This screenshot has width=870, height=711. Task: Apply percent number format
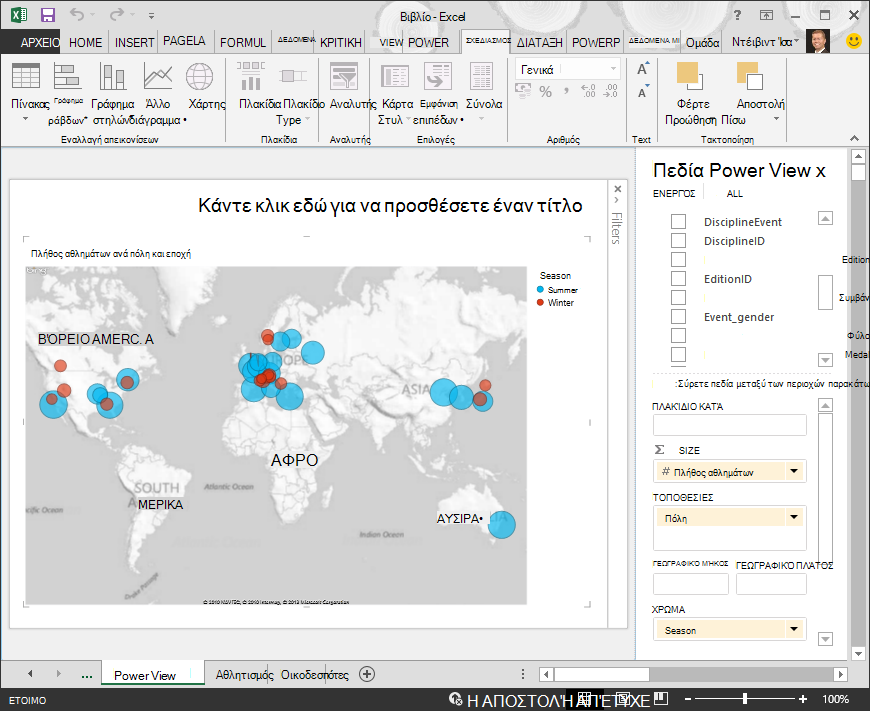545,92
